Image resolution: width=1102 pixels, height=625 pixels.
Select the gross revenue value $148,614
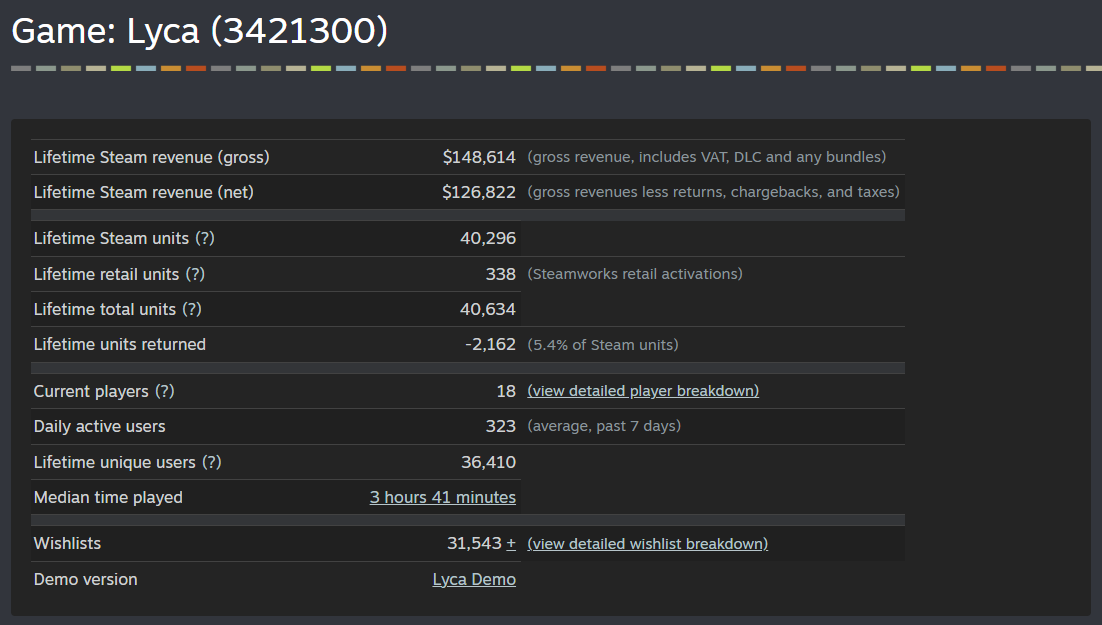click(479, 157)
